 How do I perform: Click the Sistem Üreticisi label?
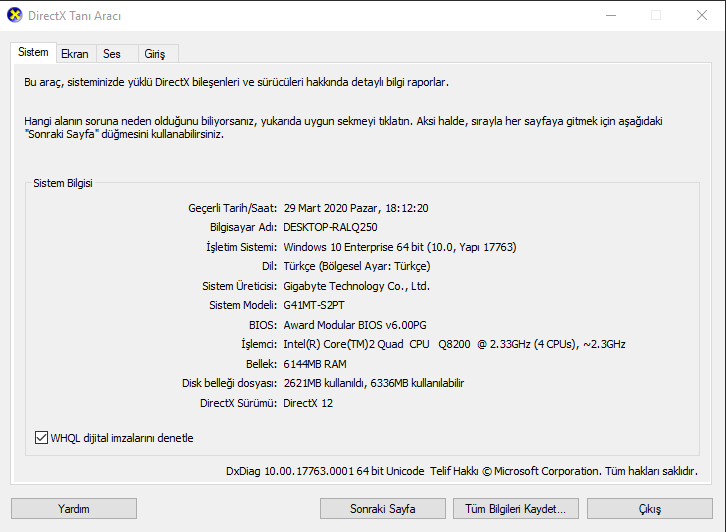click(x=240, y=286)
